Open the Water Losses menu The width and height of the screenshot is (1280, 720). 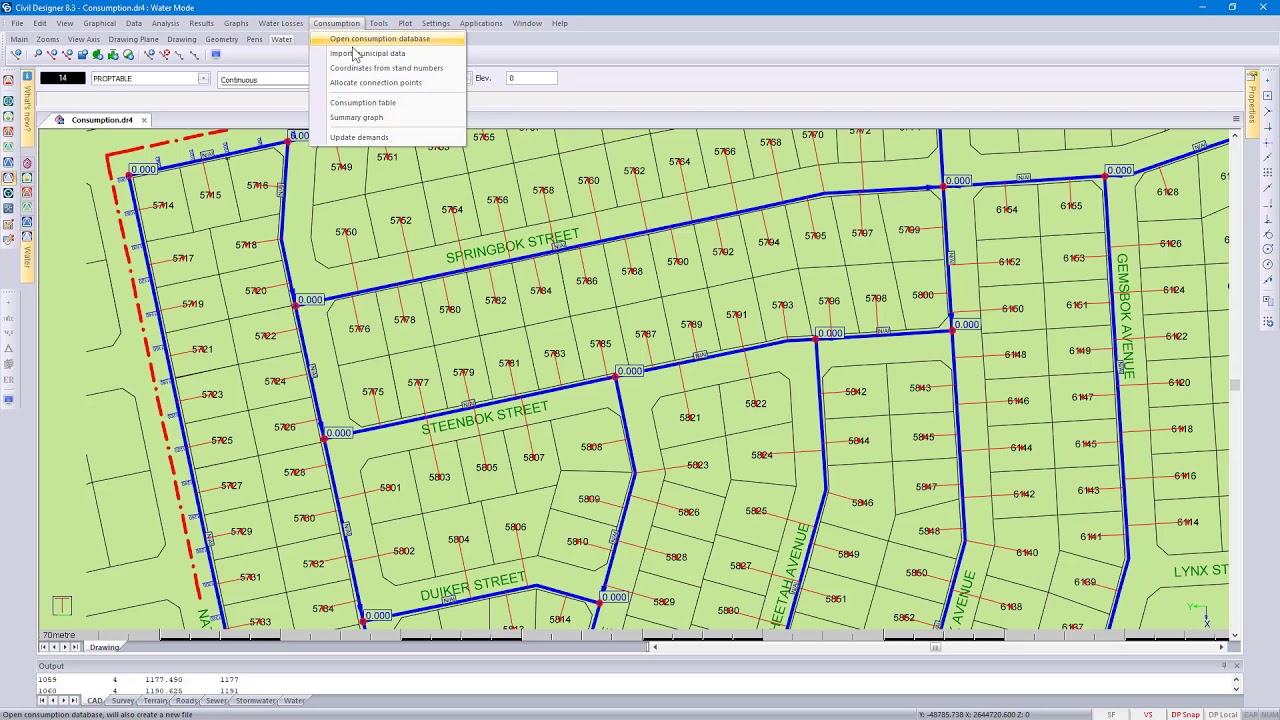coord(281,23)
